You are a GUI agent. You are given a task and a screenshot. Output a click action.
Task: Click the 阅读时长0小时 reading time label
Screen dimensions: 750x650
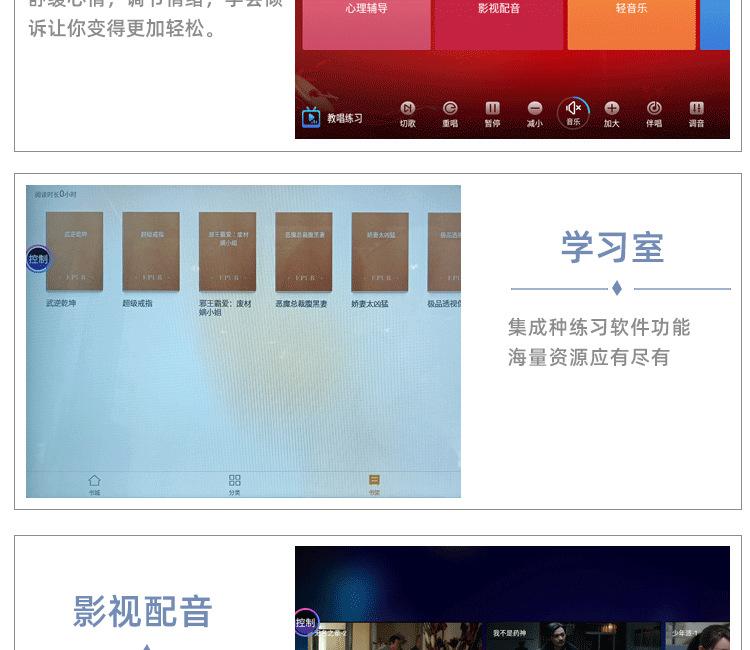[x=55, y=194]
